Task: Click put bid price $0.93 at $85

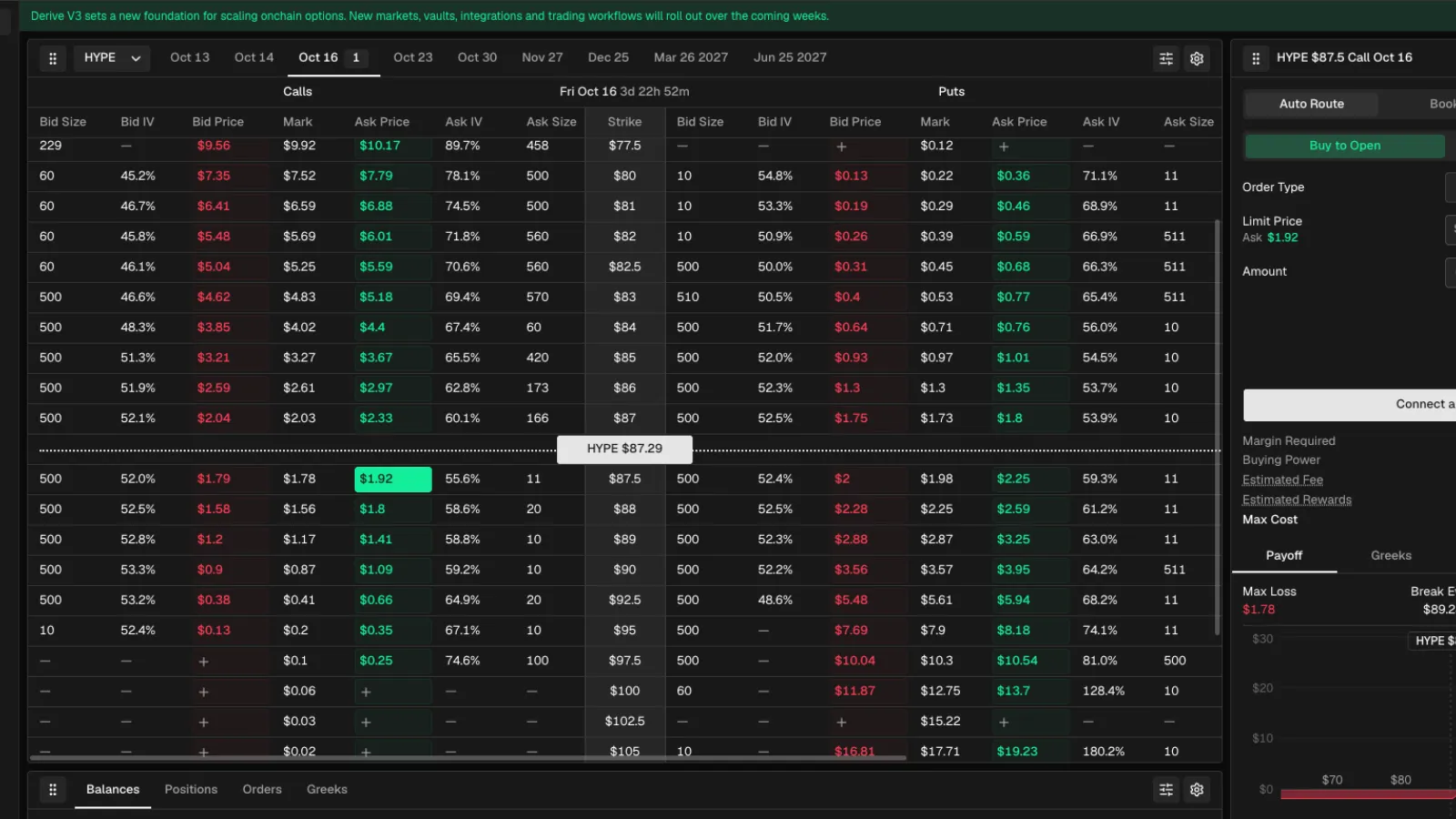Action: [x=851, y=359]
